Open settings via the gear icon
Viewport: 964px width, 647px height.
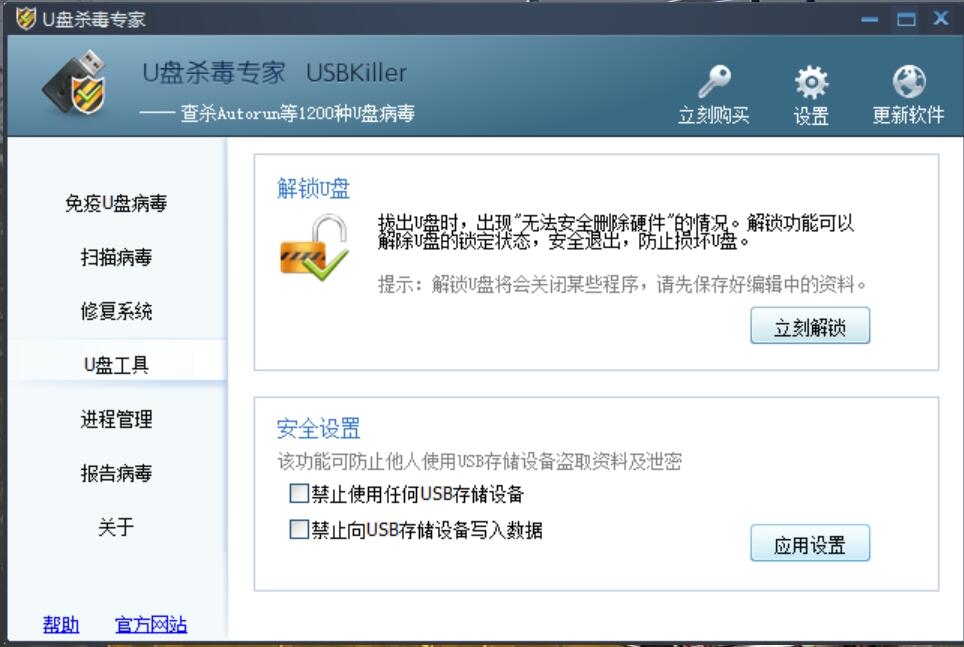(x=811, y=82)
